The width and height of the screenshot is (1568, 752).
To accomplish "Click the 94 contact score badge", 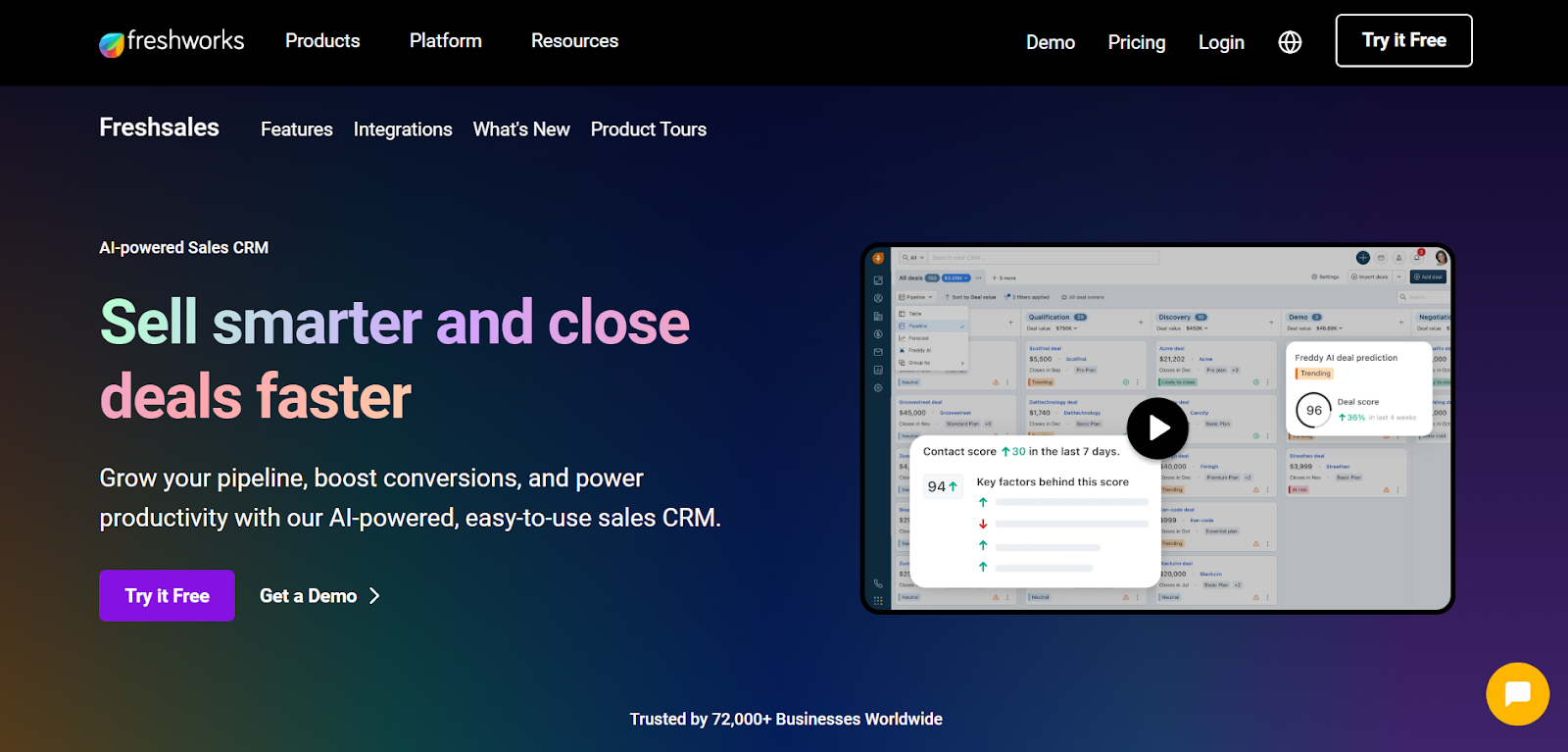I will coord(943,486).
